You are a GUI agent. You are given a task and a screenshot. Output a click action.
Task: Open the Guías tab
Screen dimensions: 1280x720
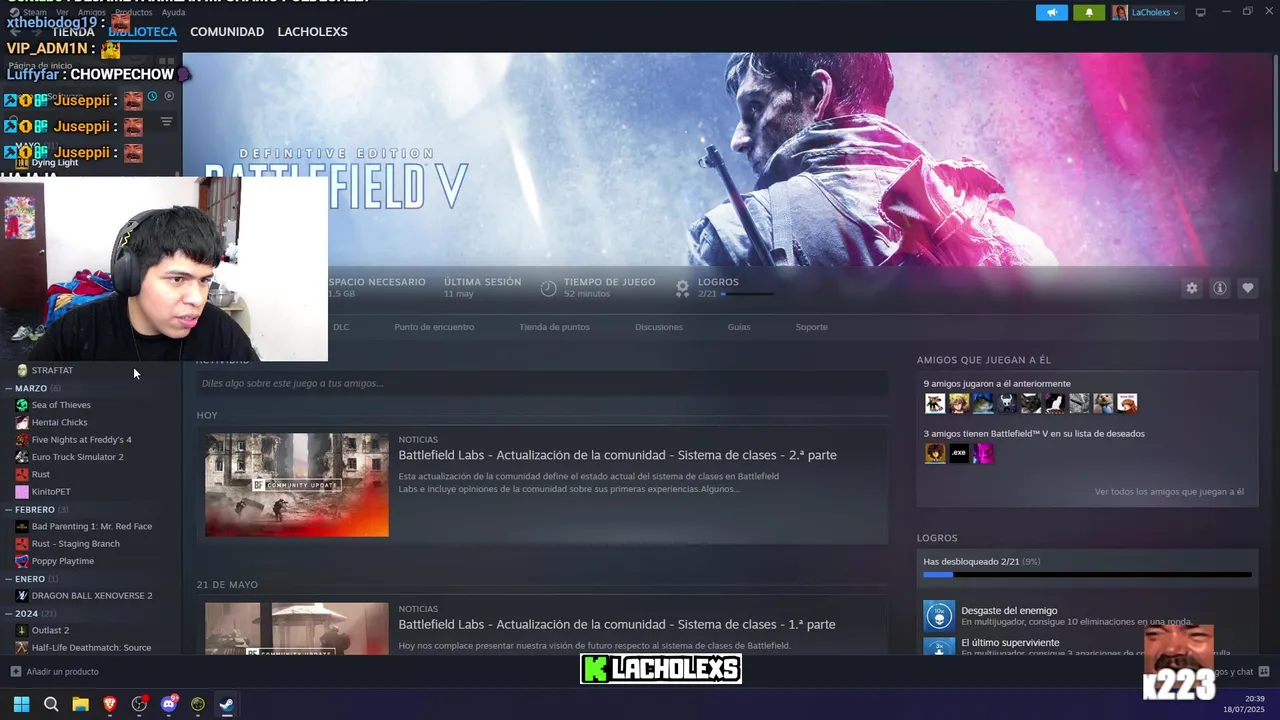(739, 327)
